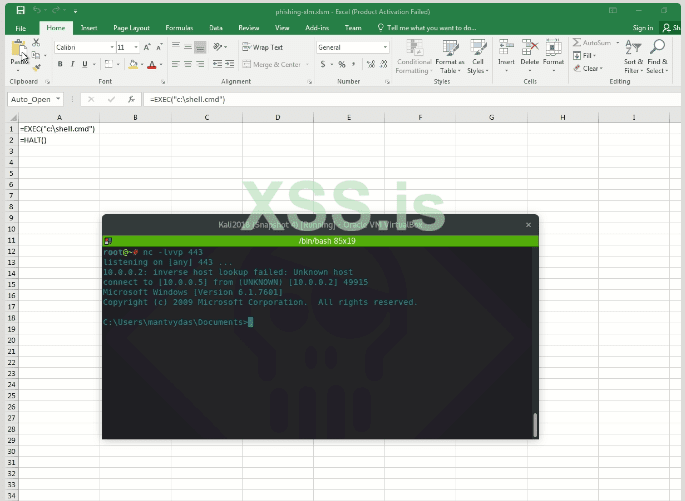This screenshot has height=501, width=685.
Task: Click Decrease Indent icon
Action: [x=217, y=64]
